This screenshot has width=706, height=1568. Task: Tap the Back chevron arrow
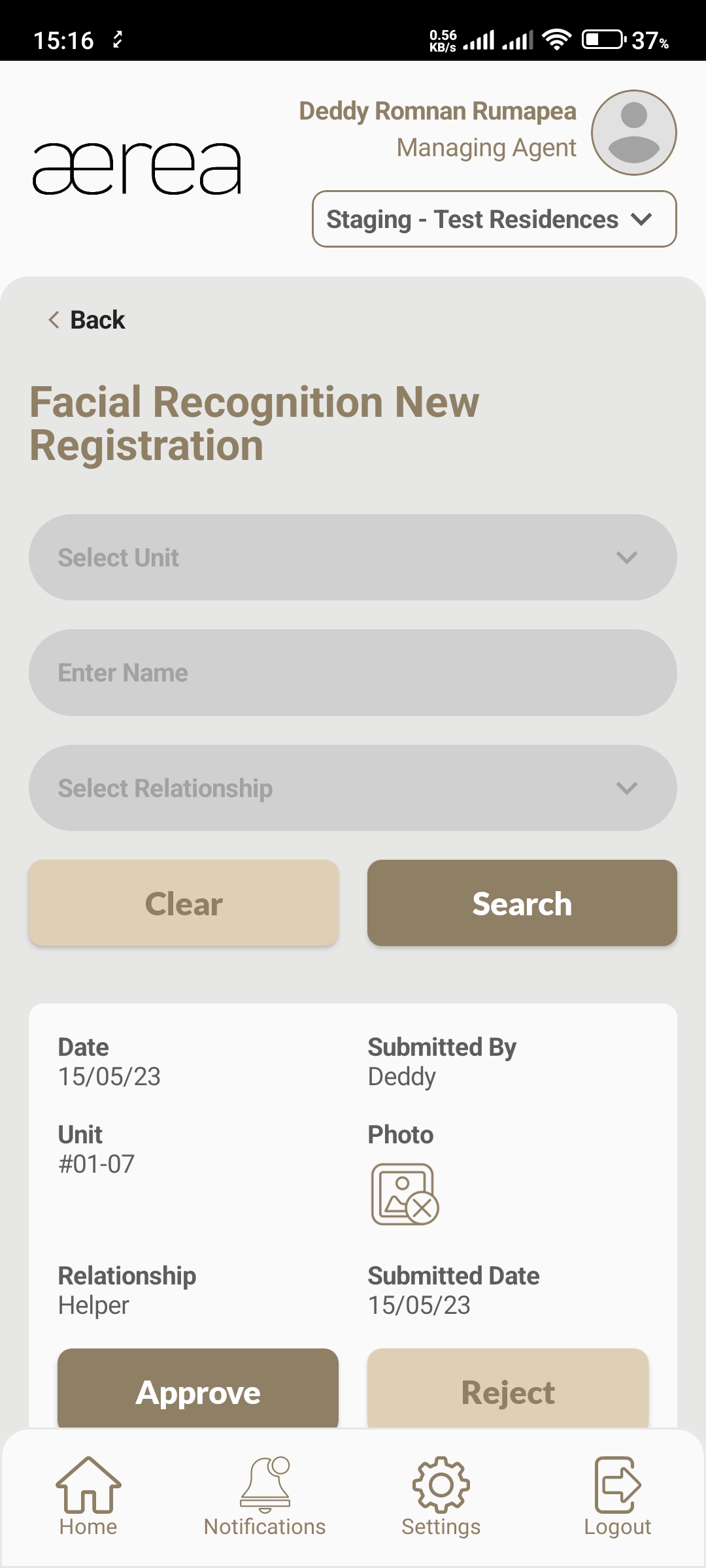click(x=54, y=320)
